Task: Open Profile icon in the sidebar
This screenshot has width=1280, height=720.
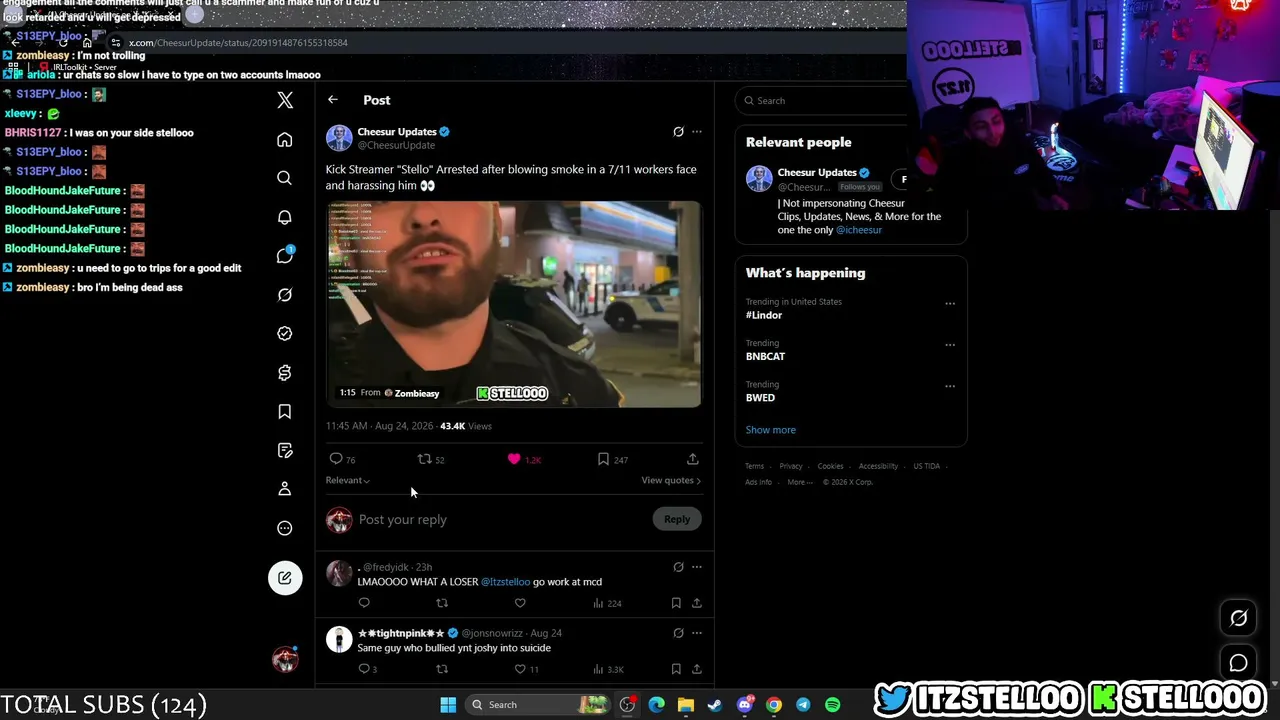Action: [285, 489]
